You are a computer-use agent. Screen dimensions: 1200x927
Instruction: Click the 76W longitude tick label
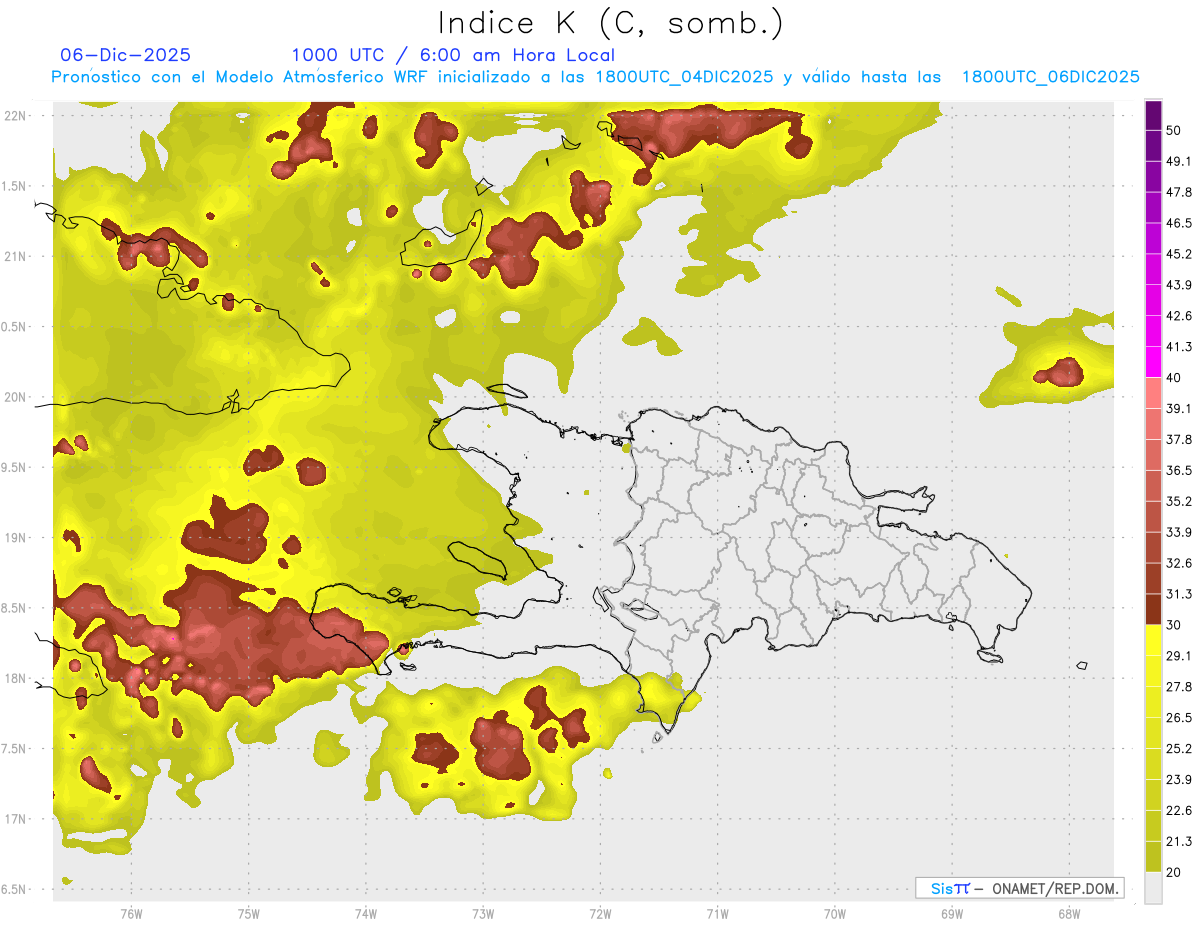(131, 913)
